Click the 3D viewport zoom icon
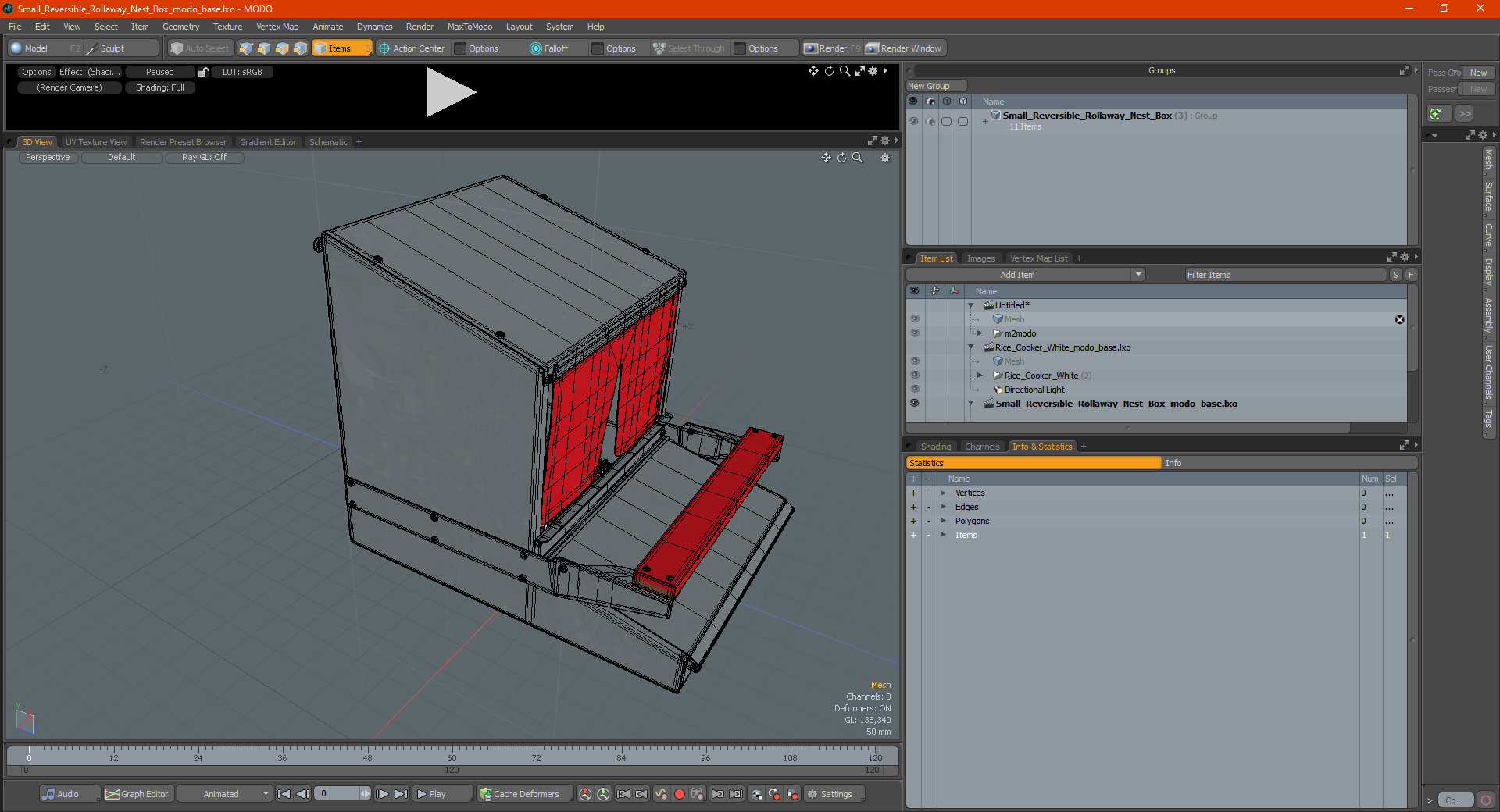The height and width of the screenshot is (812, 1500). [x=857, y=158]
